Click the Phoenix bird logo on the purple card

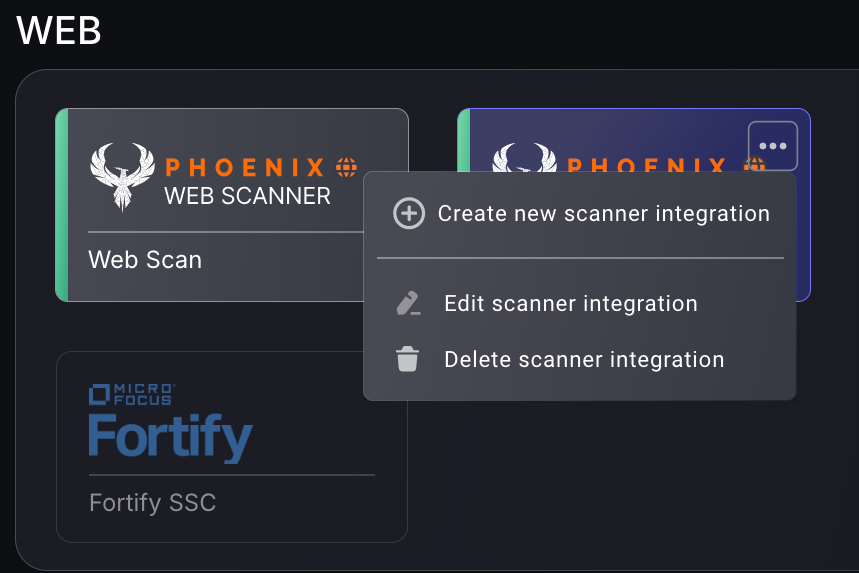click(x=524, y=159)
